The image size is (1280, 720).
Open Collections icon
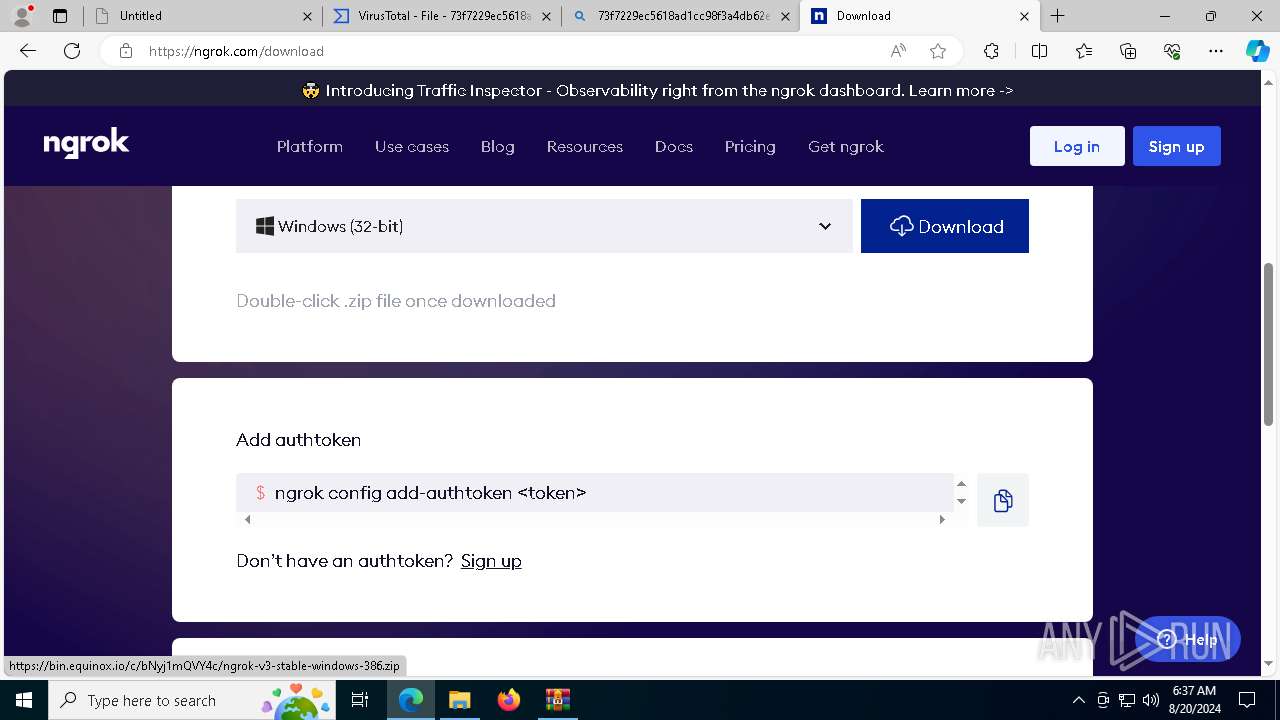point(1128,51)
